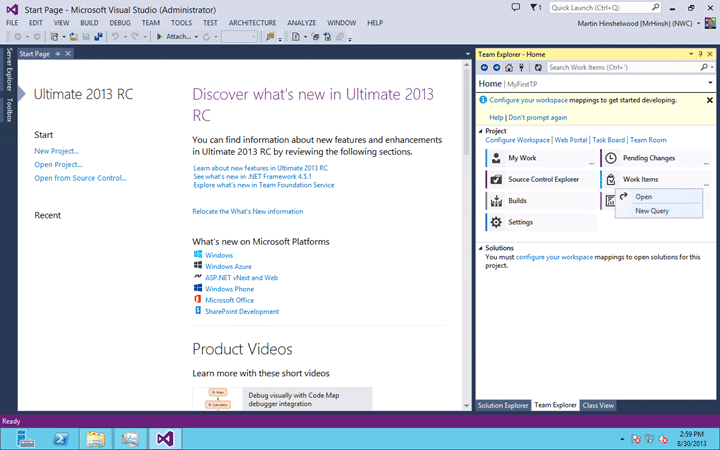Click the File Explorer taskbar icon

click(x=96, y=439)
